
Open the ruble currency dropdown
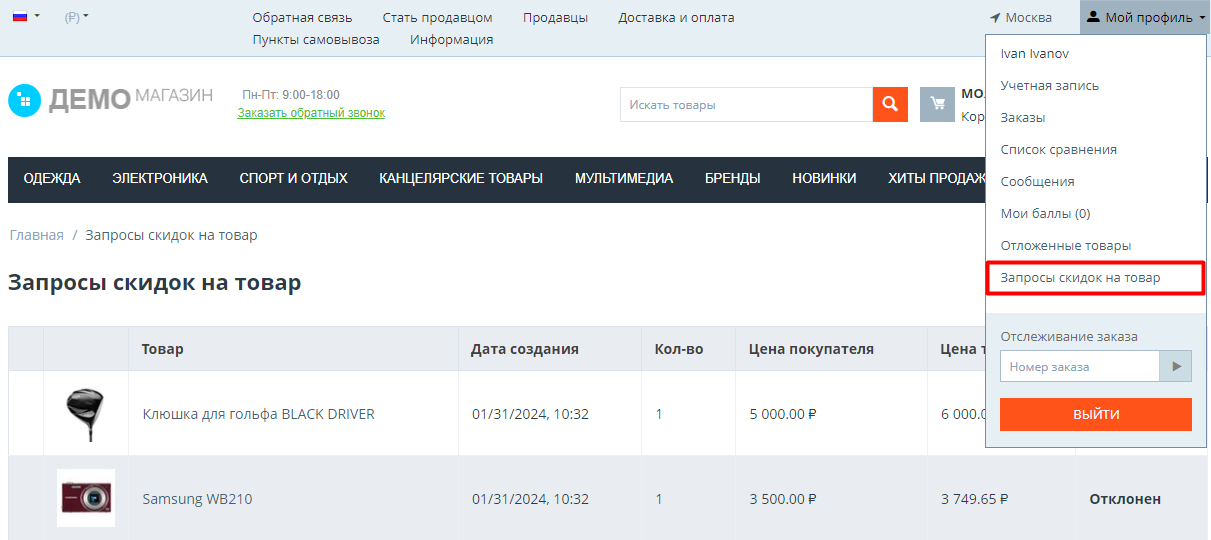(x=76, y=17)
